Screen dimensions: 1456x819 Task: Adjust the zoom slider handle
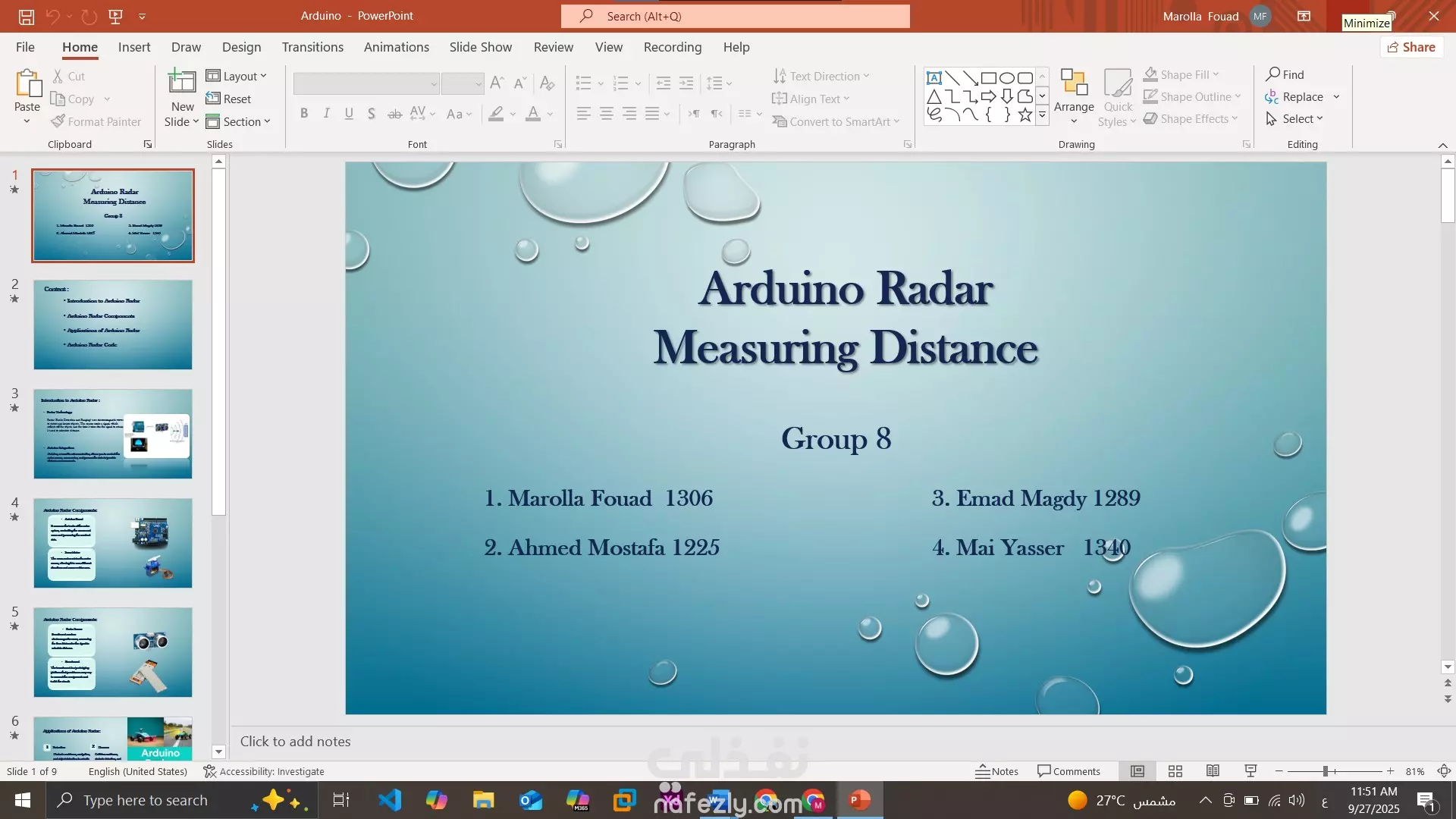tap(1326, 771)
